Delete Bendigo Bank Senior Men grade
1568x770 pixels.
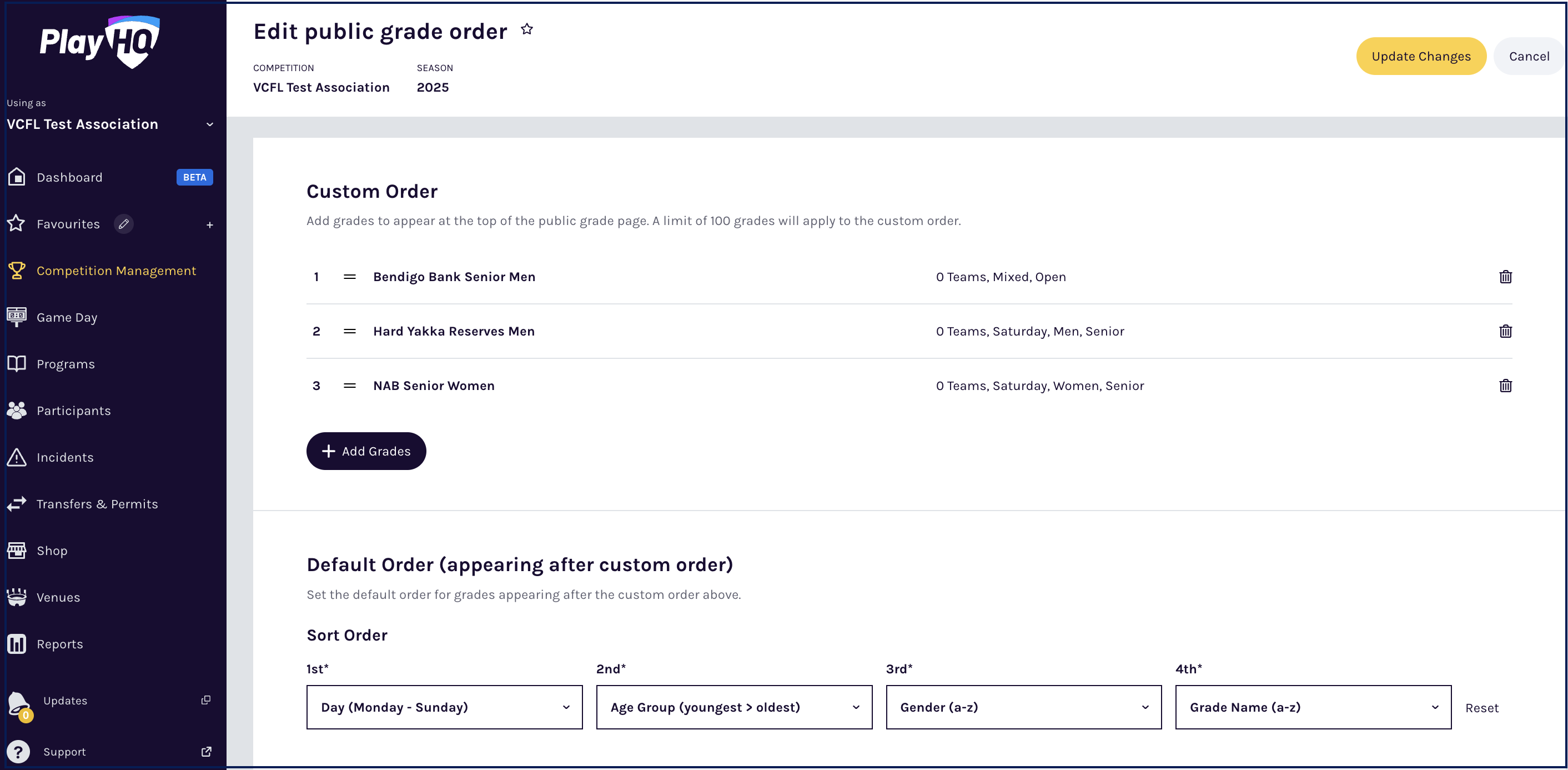tap(1505, 277)
